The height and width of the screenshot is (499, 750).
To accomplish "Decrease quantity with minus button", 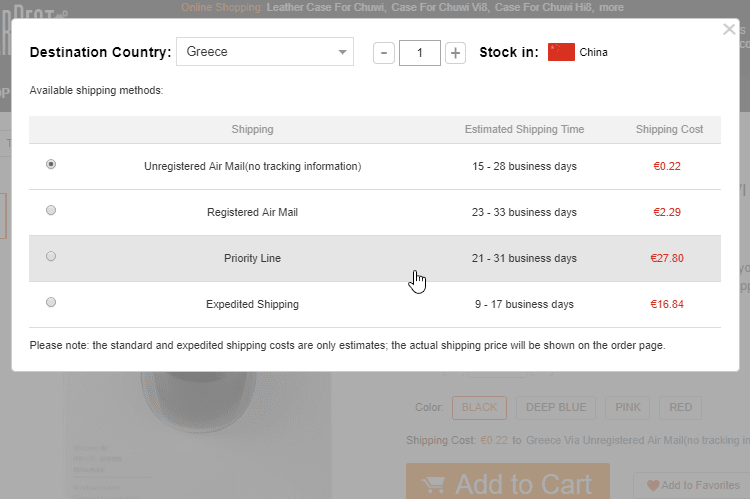I will (383, 52).
